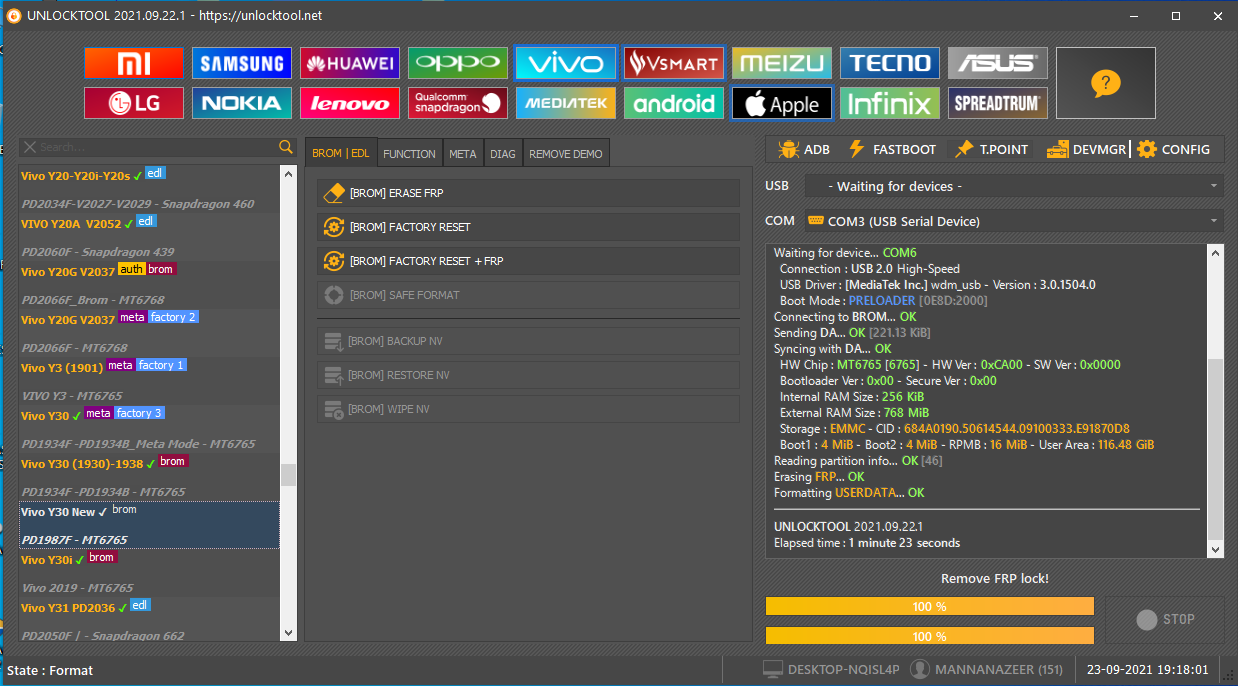Run [BROM] FACTORY RESET

528,227
